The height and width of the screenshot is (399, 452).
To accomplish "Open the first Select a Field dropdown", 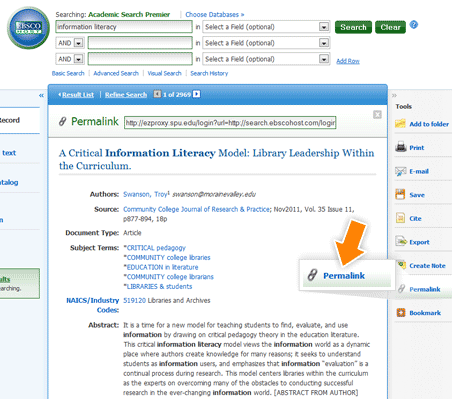I will (x=324, y=27).
